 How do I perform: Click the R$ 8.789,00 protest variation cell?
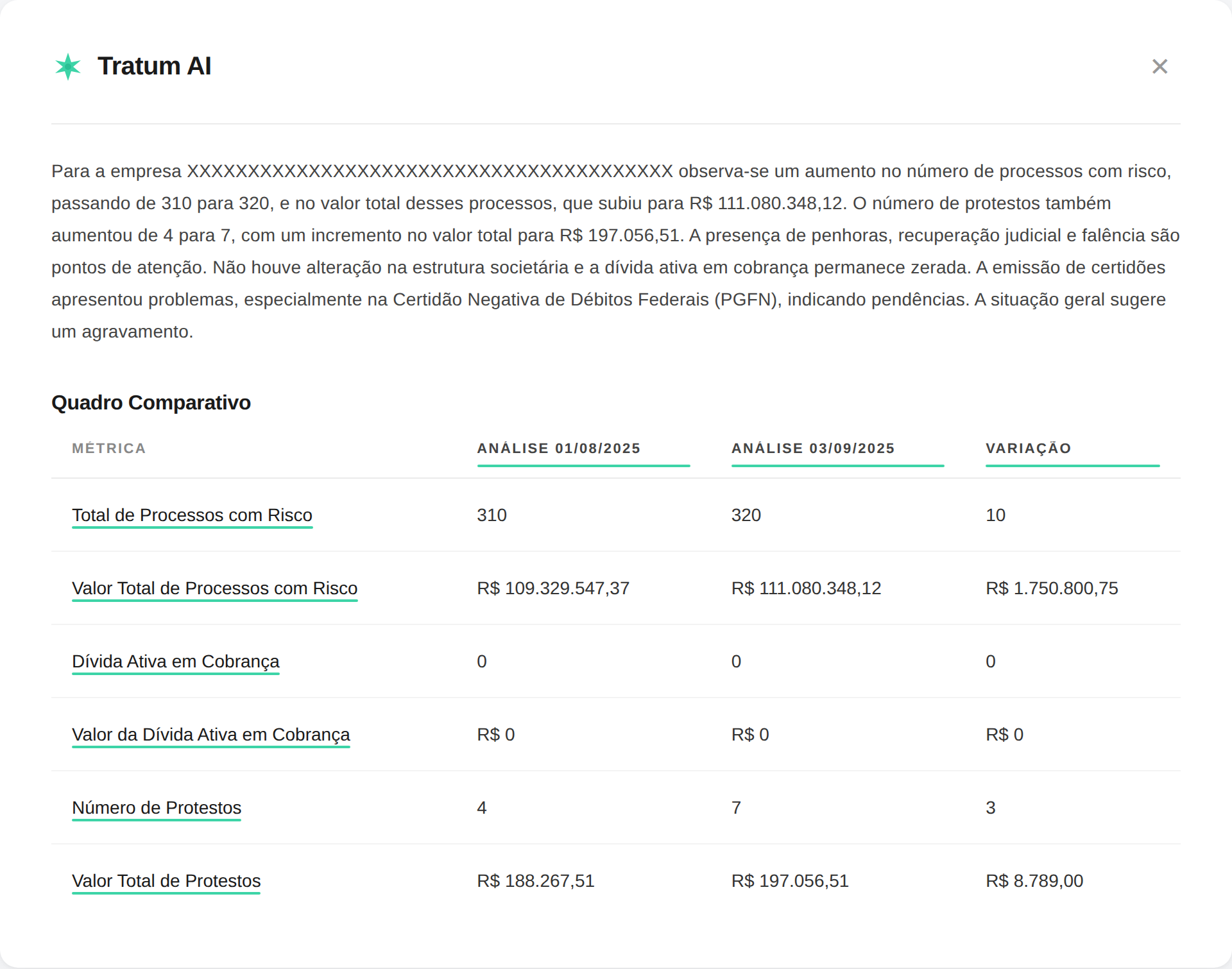tap(1034, 881)
